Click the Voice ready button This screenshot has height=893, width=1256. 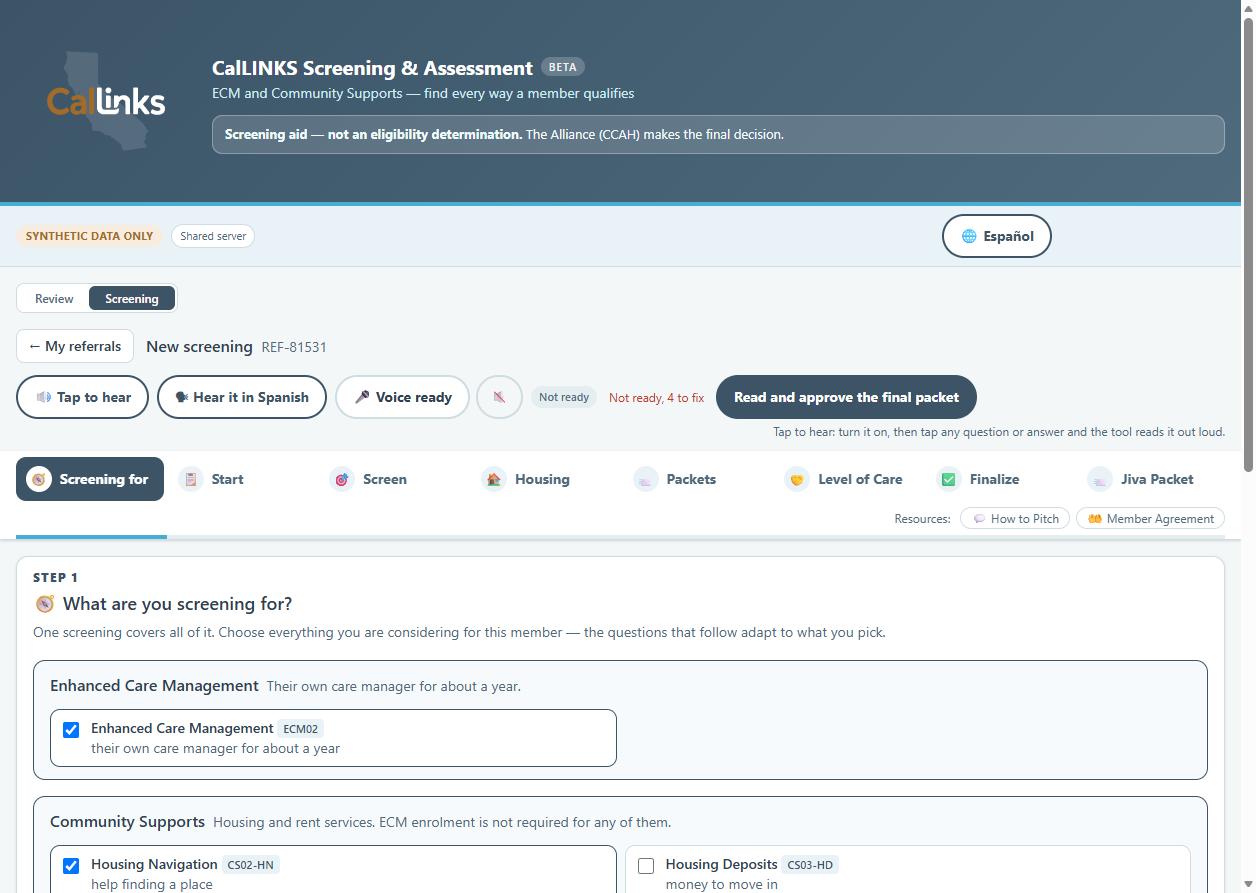402,397
